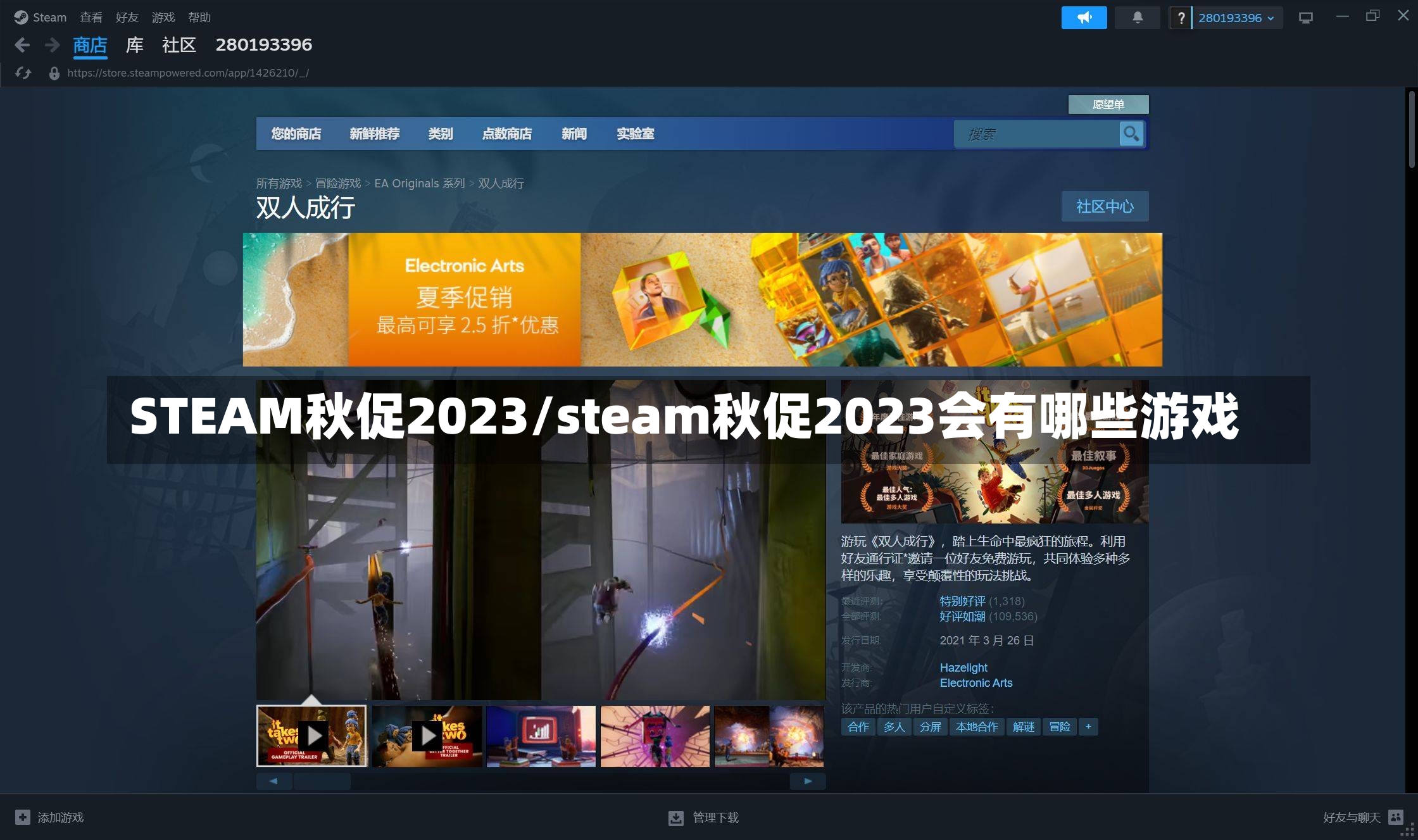Open the Electronic Arts 夏季促销 banner
The width and height of the screenshot is (1418, 840).
click(703, 299)
